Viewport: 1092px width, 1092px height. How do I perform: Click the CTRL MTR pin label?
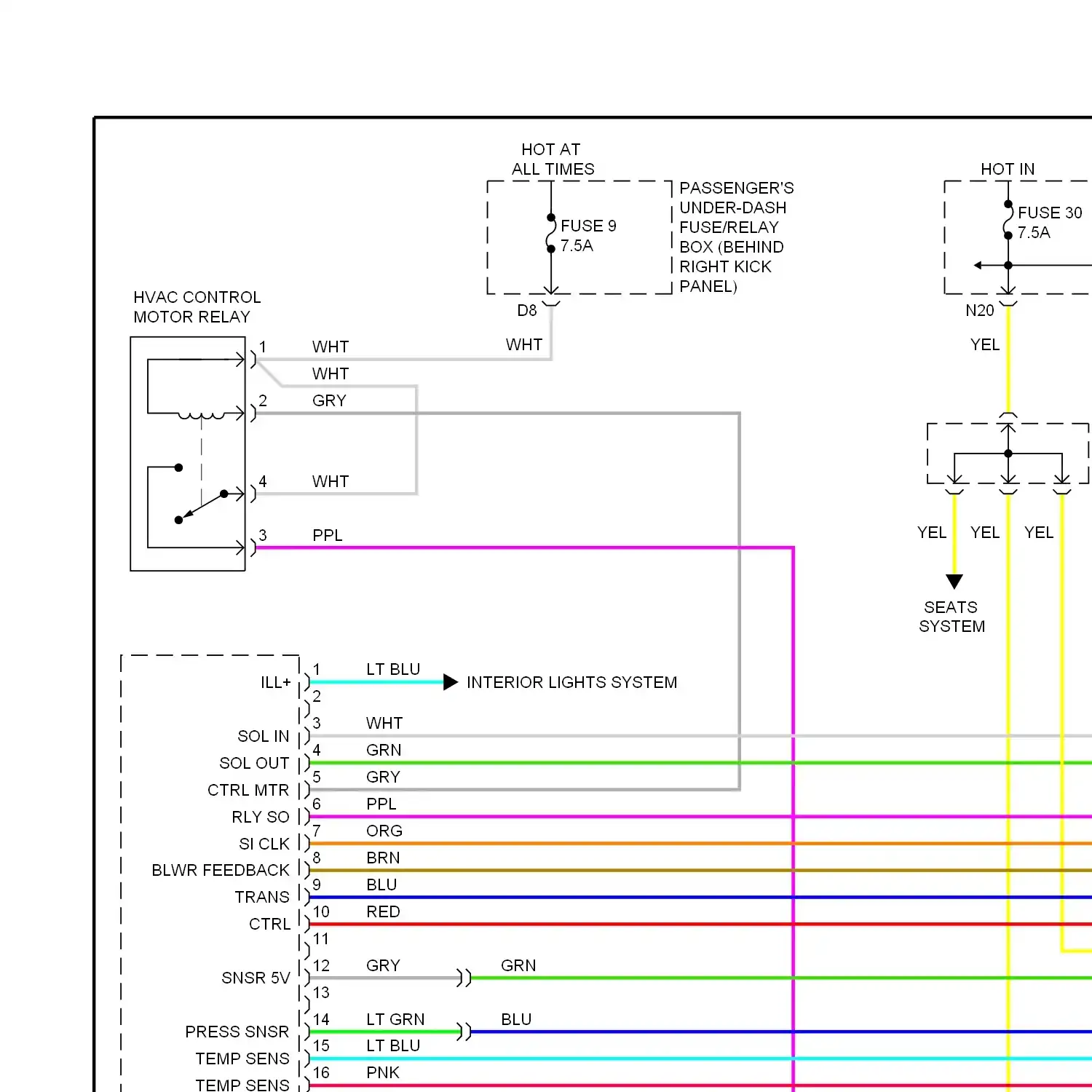[x=248, y=791]
